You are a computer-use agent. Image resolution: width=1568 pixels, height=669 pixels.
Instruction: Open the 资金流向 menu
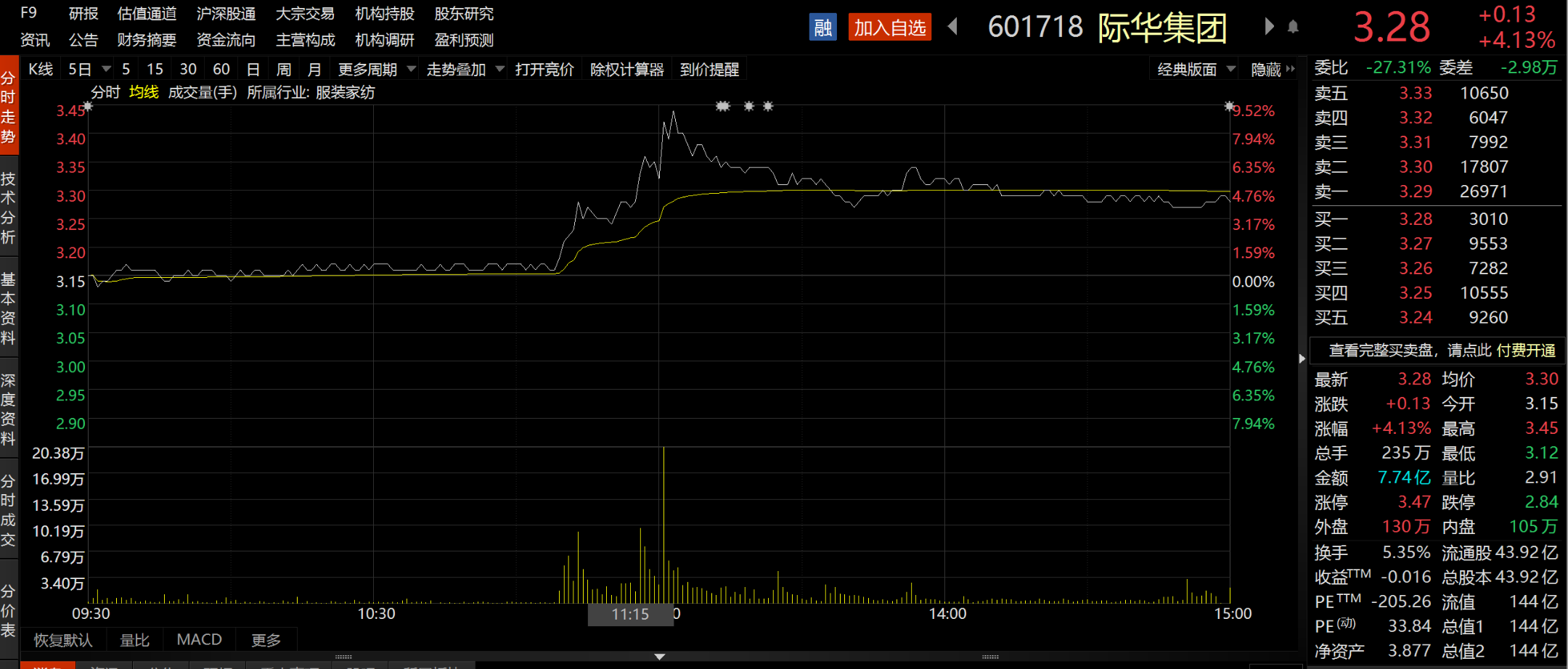[x=226, y=40]
